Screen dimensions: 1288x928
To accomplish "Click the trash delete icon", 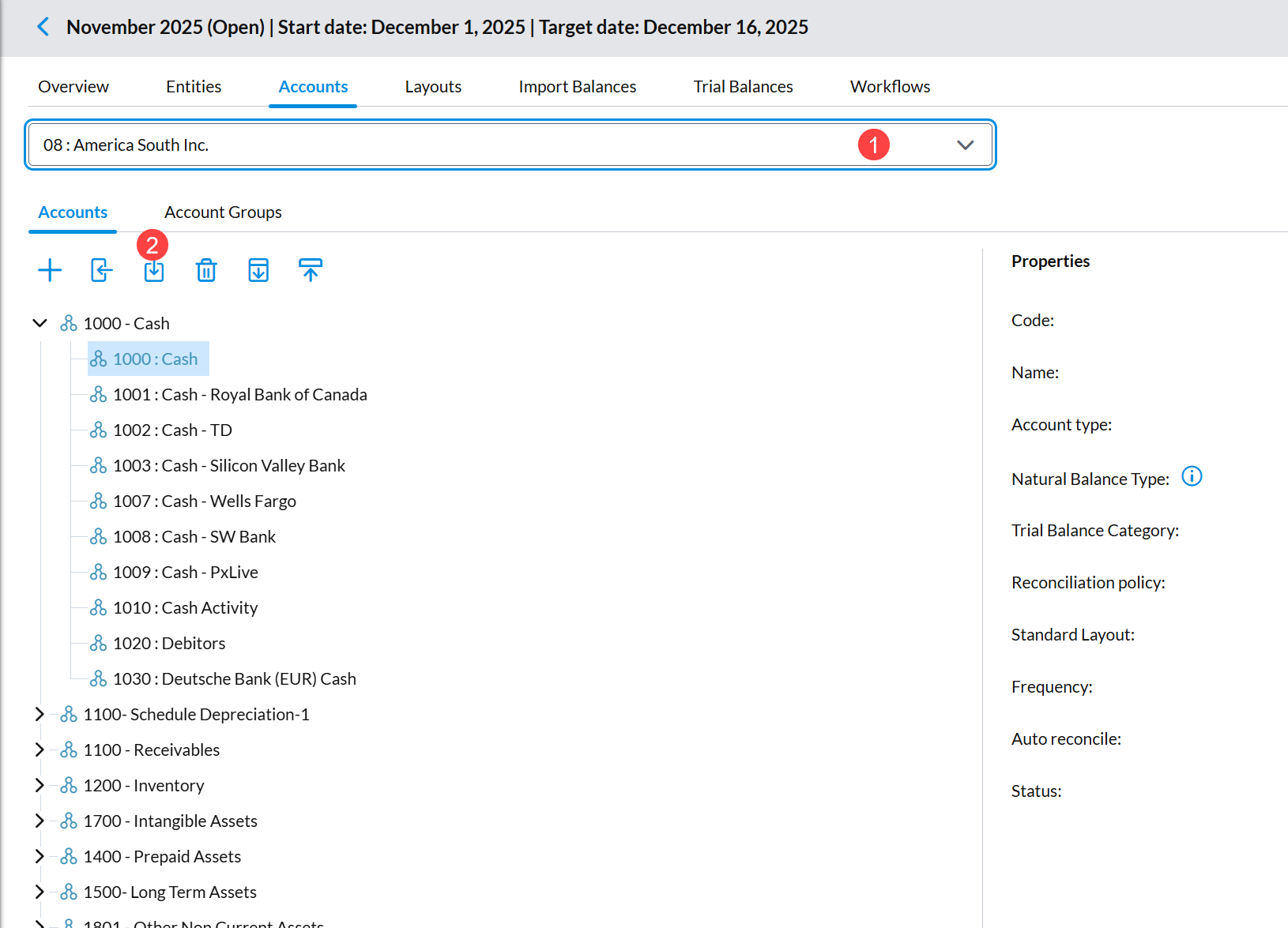I will [x=206, y=270].
